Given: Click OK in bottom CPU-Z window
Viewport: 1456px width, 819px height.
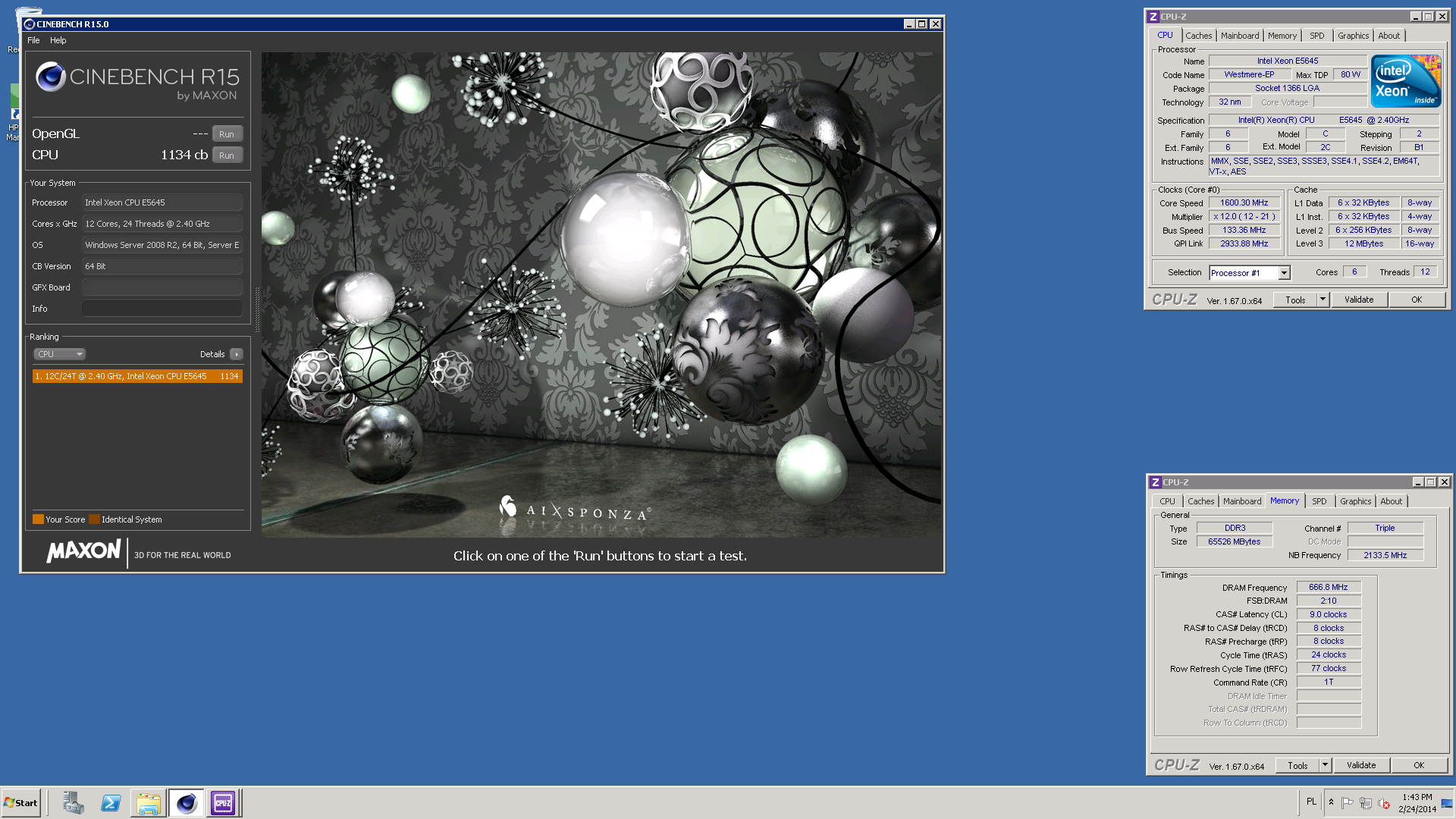Looking at the screenshot, I should click(x=1419, y=766).
